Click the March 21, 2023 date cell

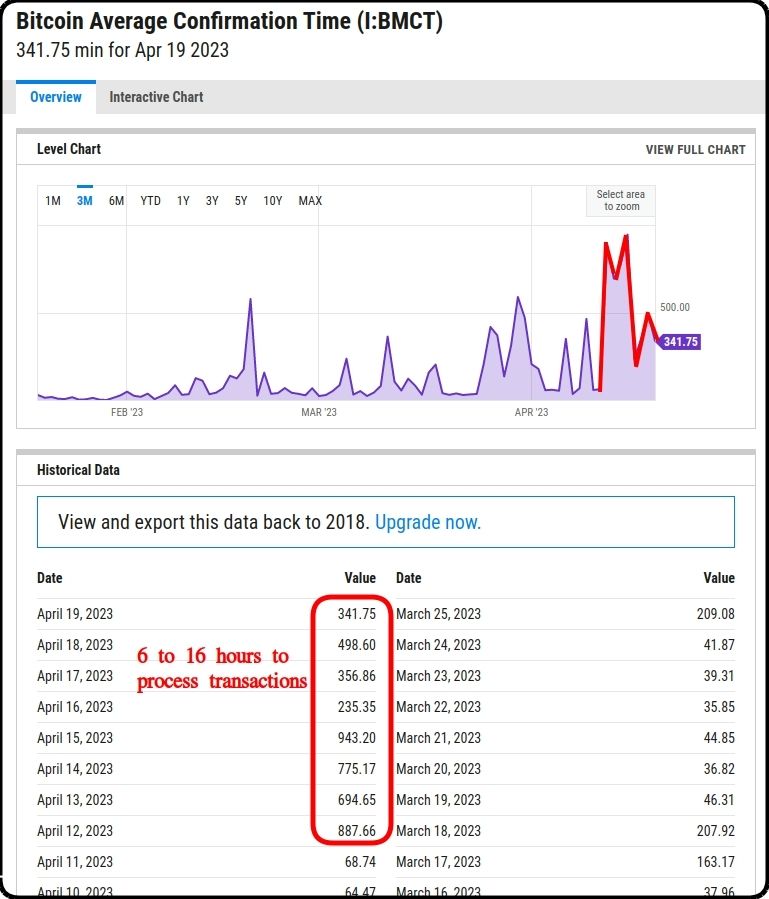(x=438, y=738)
